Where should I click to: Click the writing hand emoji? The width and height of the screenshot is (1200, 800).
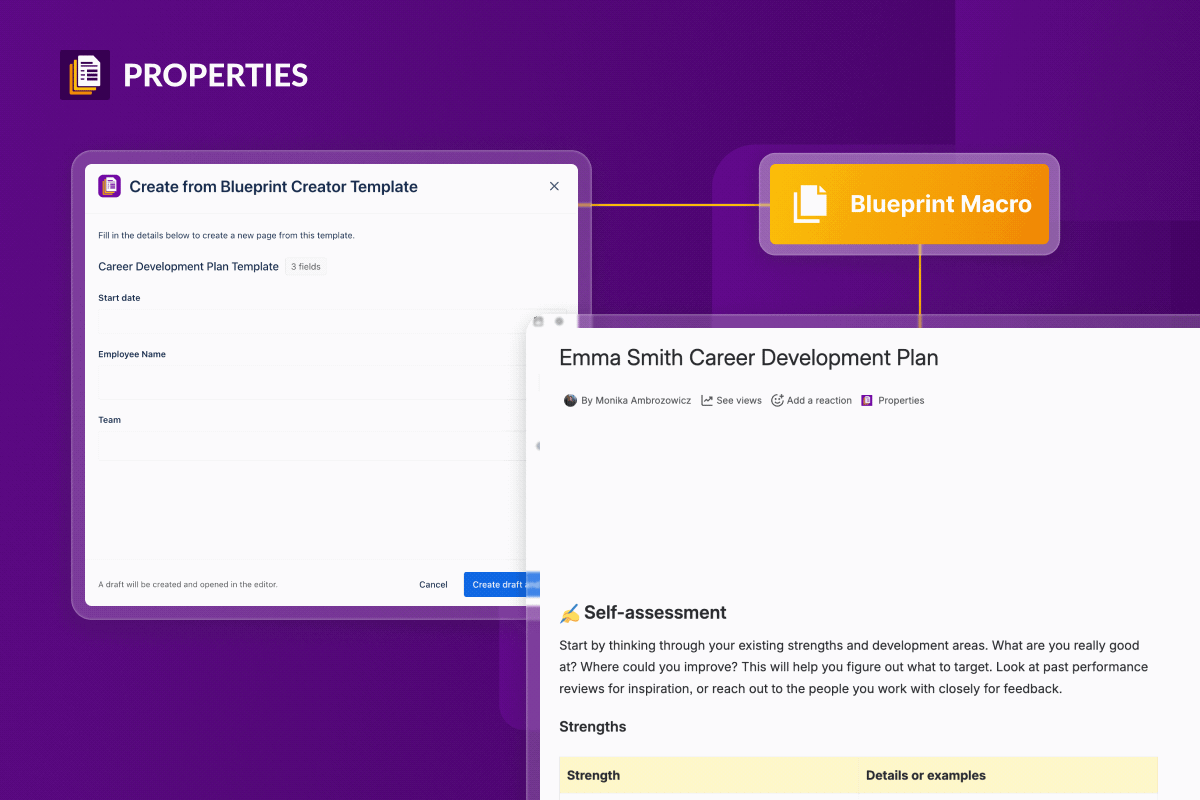point(570,613)
